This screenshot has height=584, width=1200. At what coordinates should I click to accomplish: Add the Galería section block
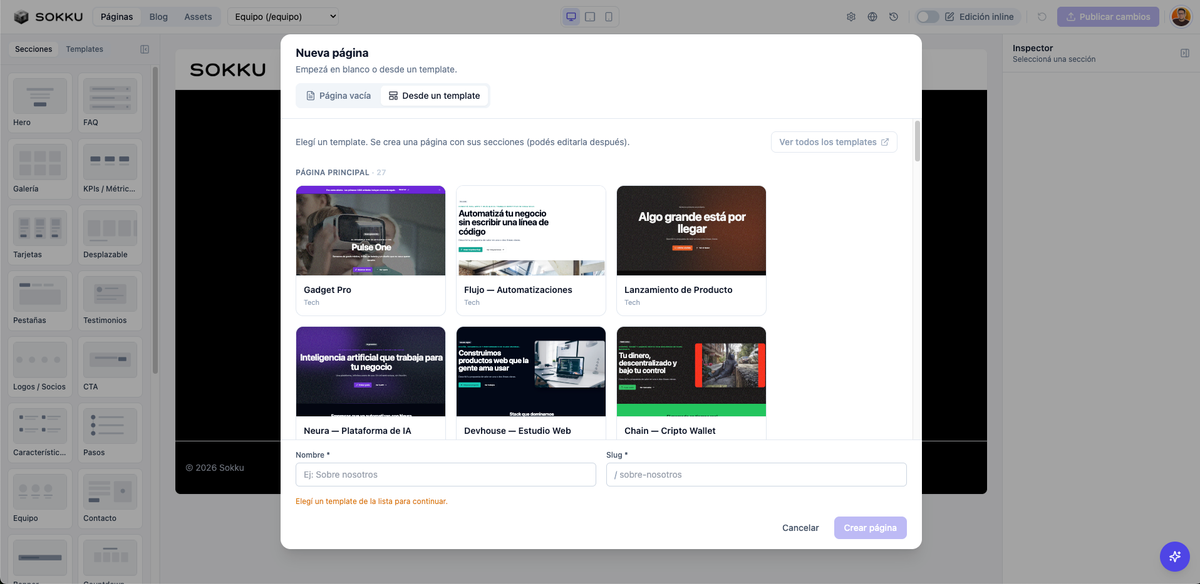(x=40, y=168)
